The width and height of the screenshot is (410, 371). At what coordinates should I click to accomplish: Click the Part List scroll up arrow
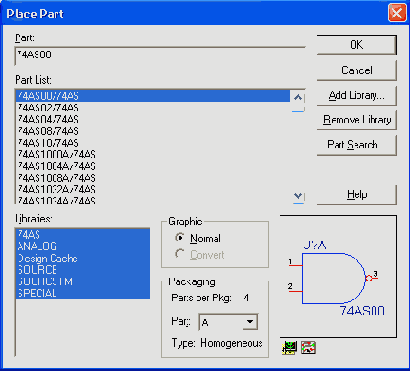(298, 98)
